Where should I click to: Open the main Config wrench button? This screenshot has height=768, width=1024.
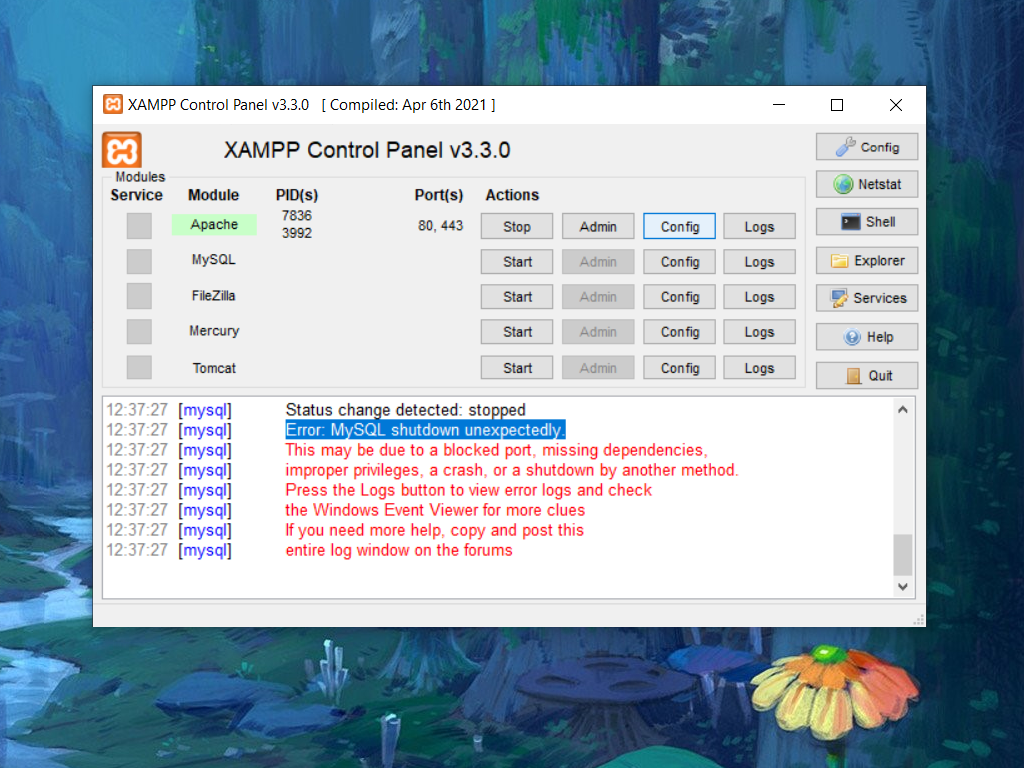coord(867,147)
